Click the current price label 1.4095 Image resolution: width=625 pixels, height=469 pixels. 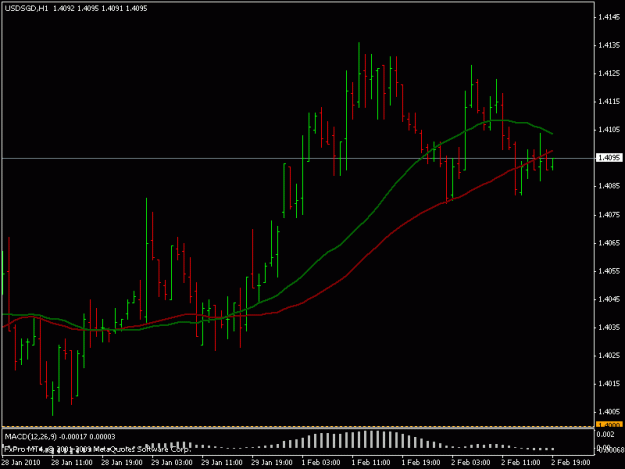pos(609,158)
